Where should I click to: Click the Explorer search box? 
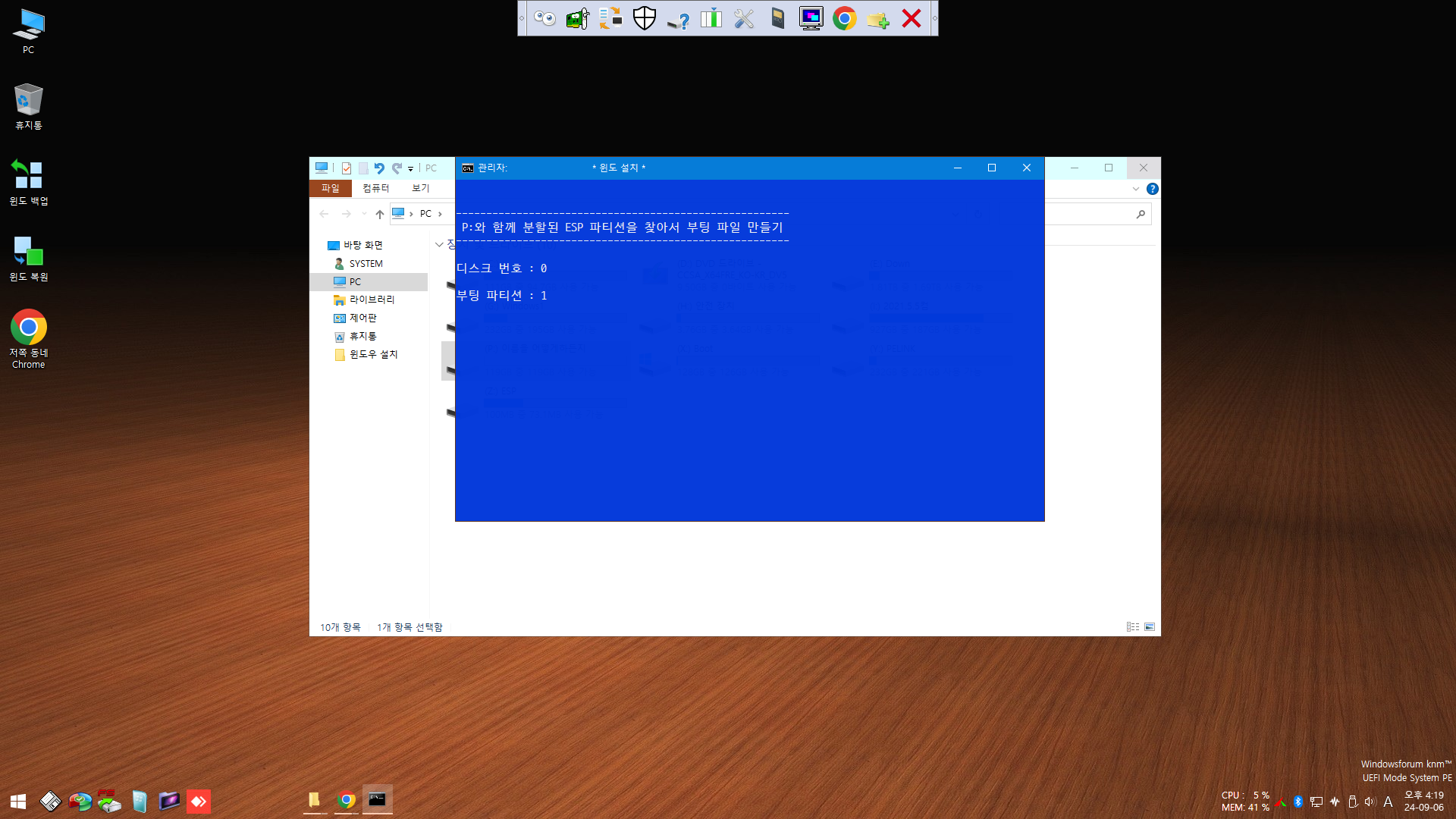click(1098, 214)
